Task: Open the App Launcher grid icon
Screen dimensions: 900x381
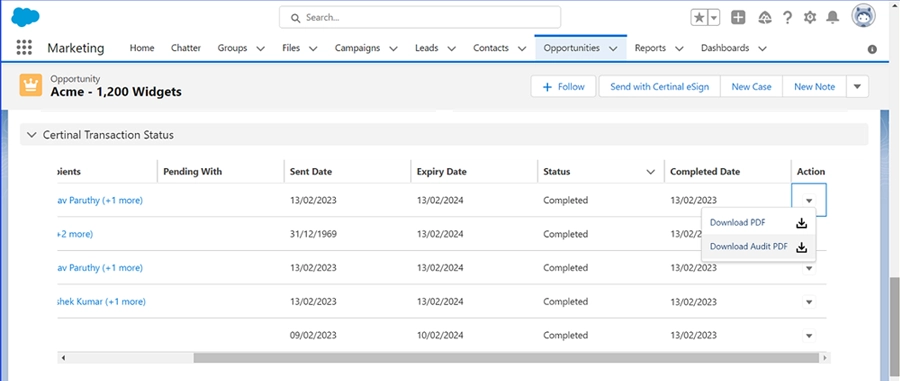Action: pos(24,48)
